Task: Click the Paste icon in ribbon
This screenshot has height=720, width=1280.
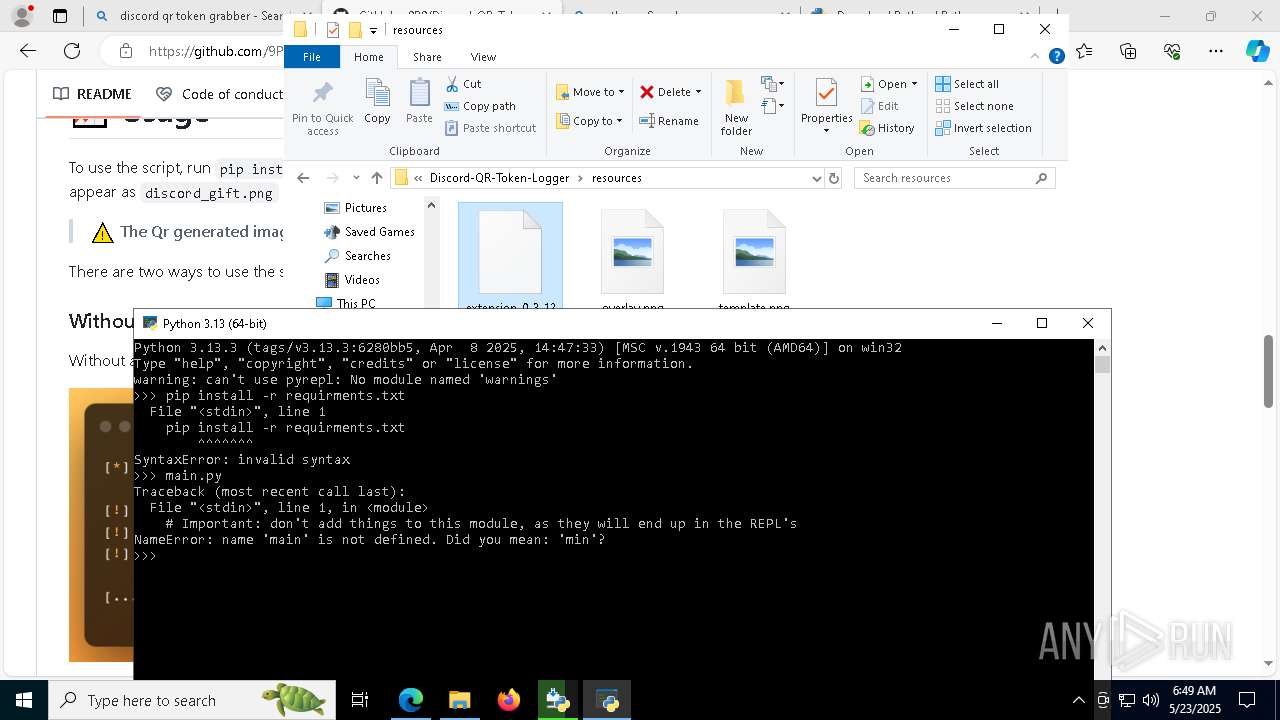Action: click(419, 101)
